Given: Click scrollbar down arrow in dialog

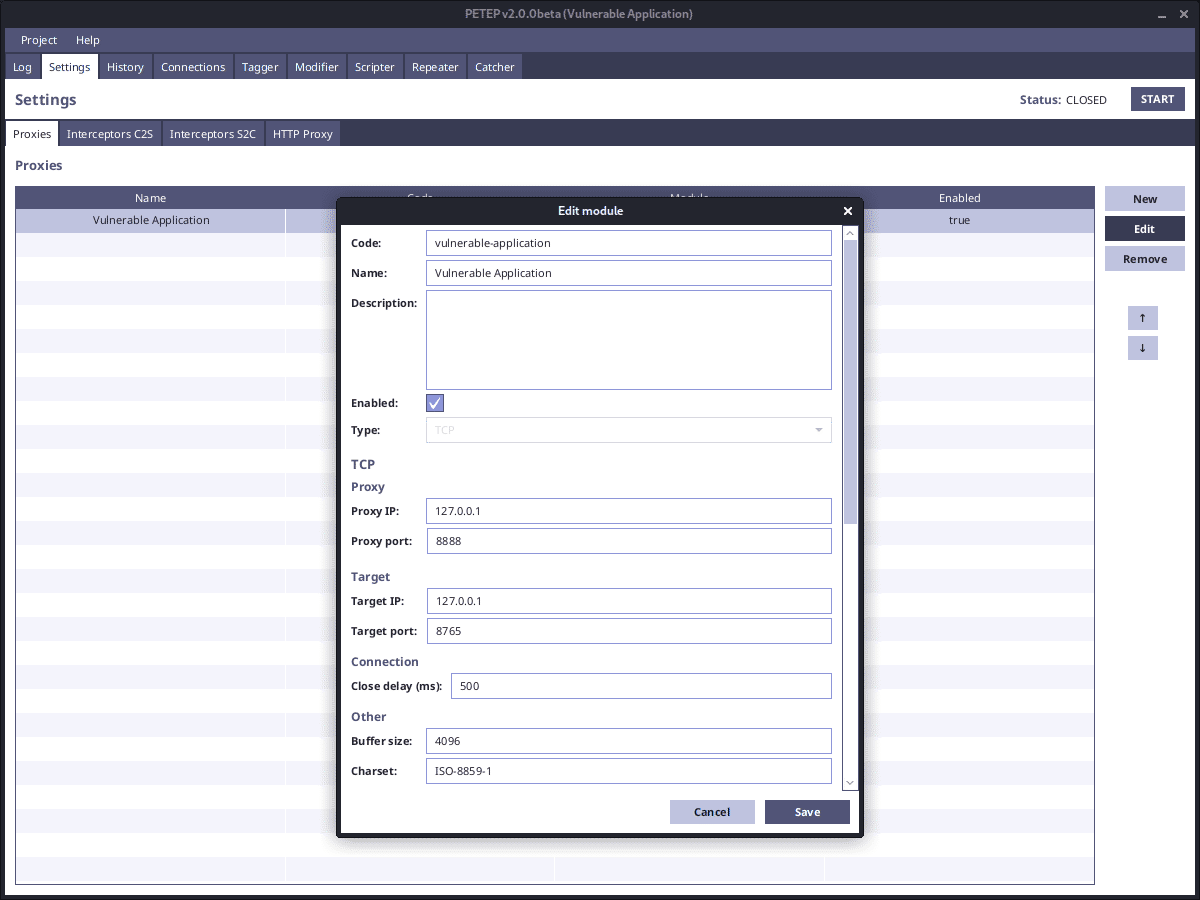Looking at the screenshot, I should pyautogui.click(x=850, y=783).
